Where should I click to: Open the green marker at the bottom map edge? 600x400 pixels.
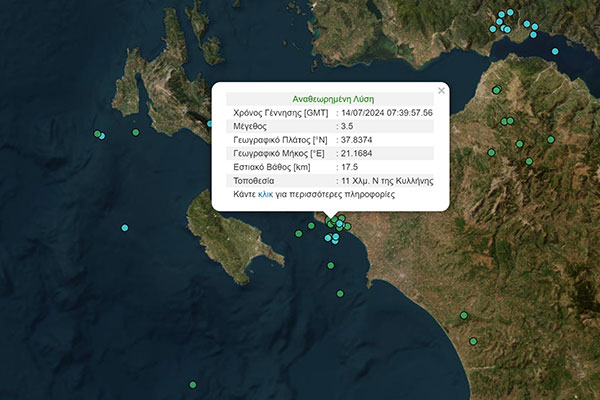pos(192,385)
